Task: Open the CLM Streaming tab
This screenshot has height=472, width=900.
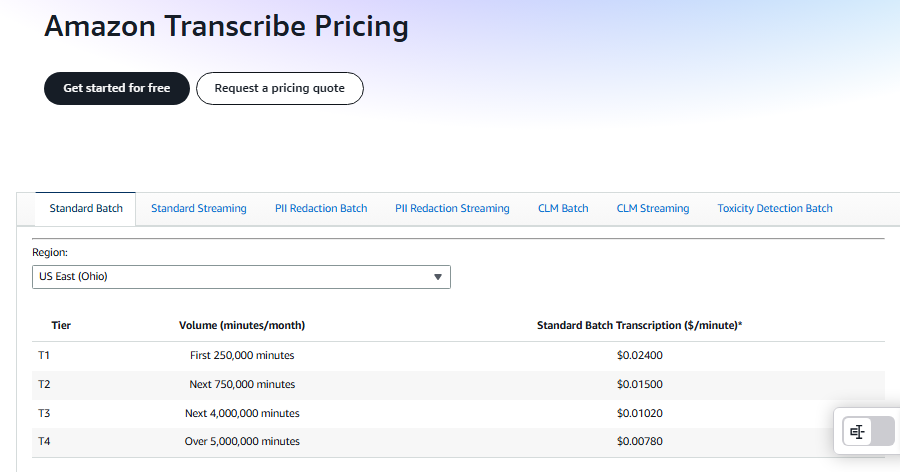Action: pos(653,208)
